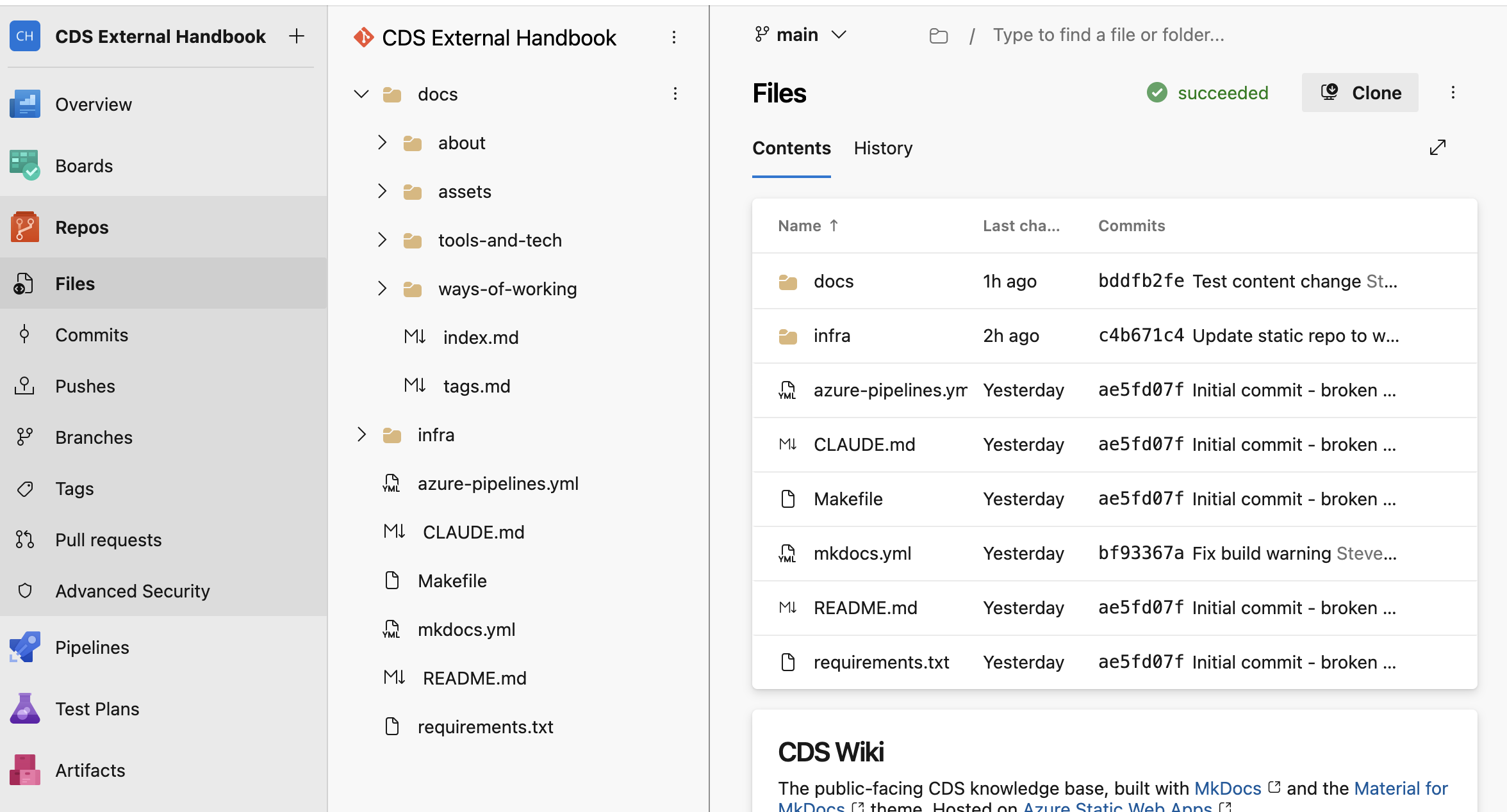
Task: Expand the infra folder in tree
Action: [361, 435]
